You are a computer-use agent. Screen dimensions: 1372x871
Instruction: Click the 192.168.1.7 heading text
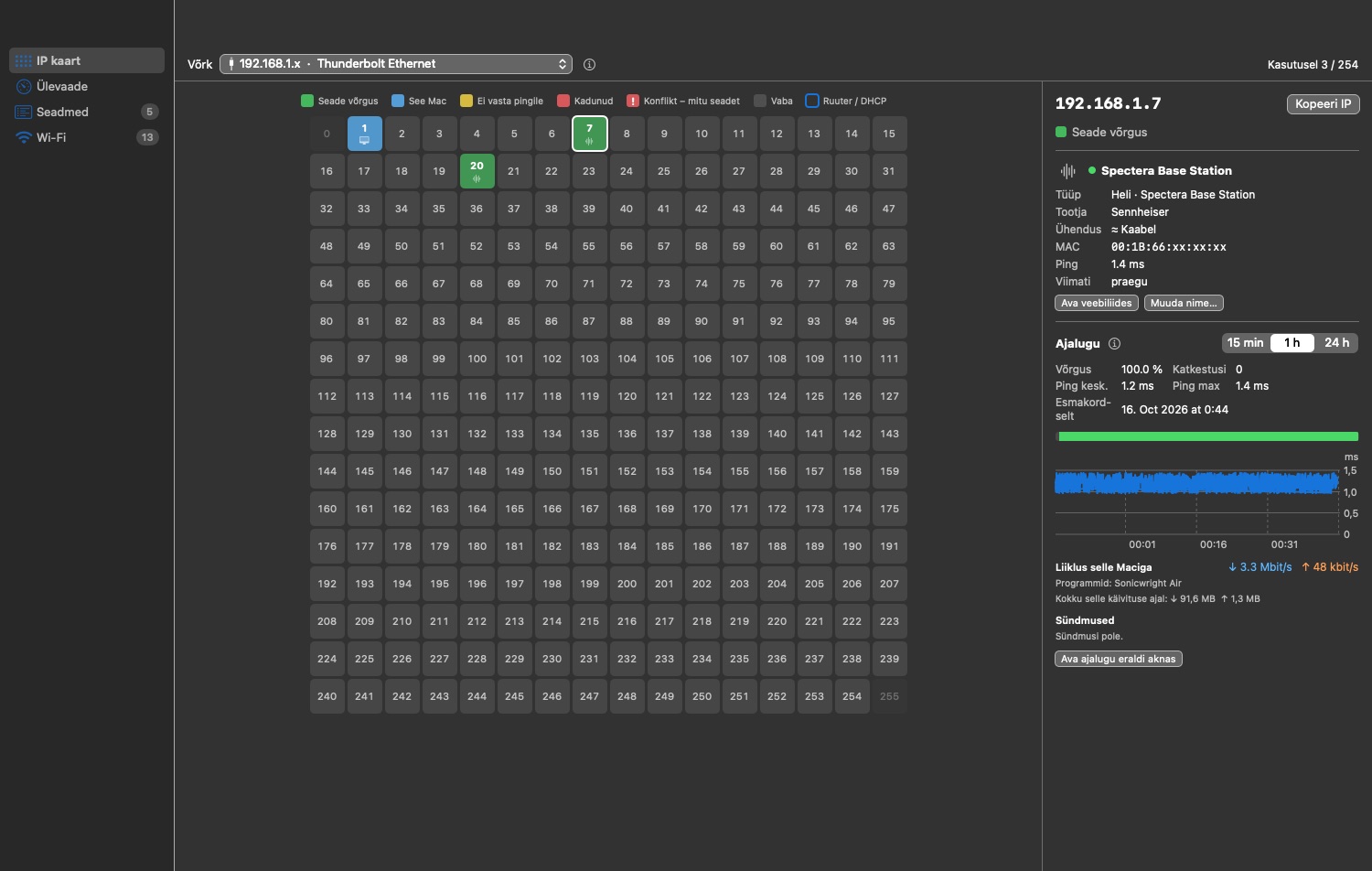[x=1109, y=103]
